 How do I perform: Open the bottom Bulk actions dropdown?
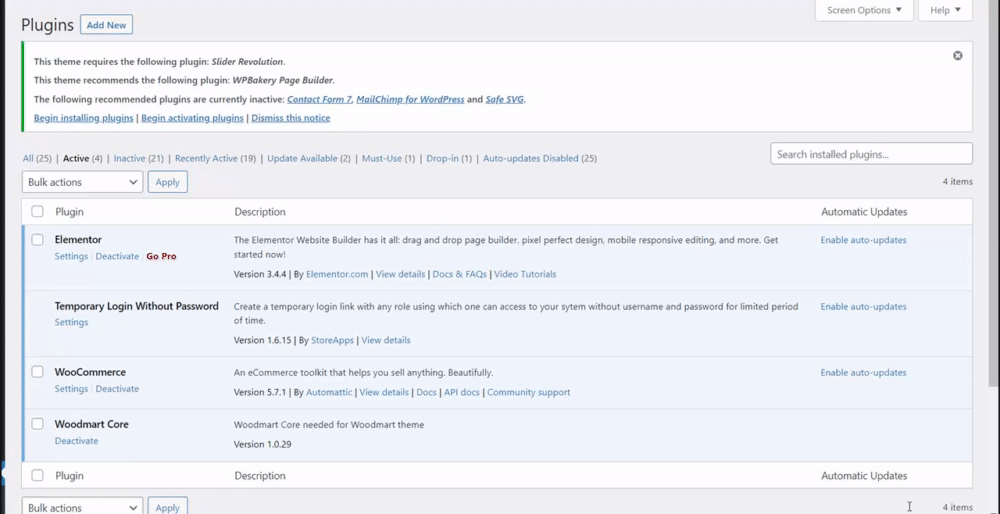click(82, 506)
